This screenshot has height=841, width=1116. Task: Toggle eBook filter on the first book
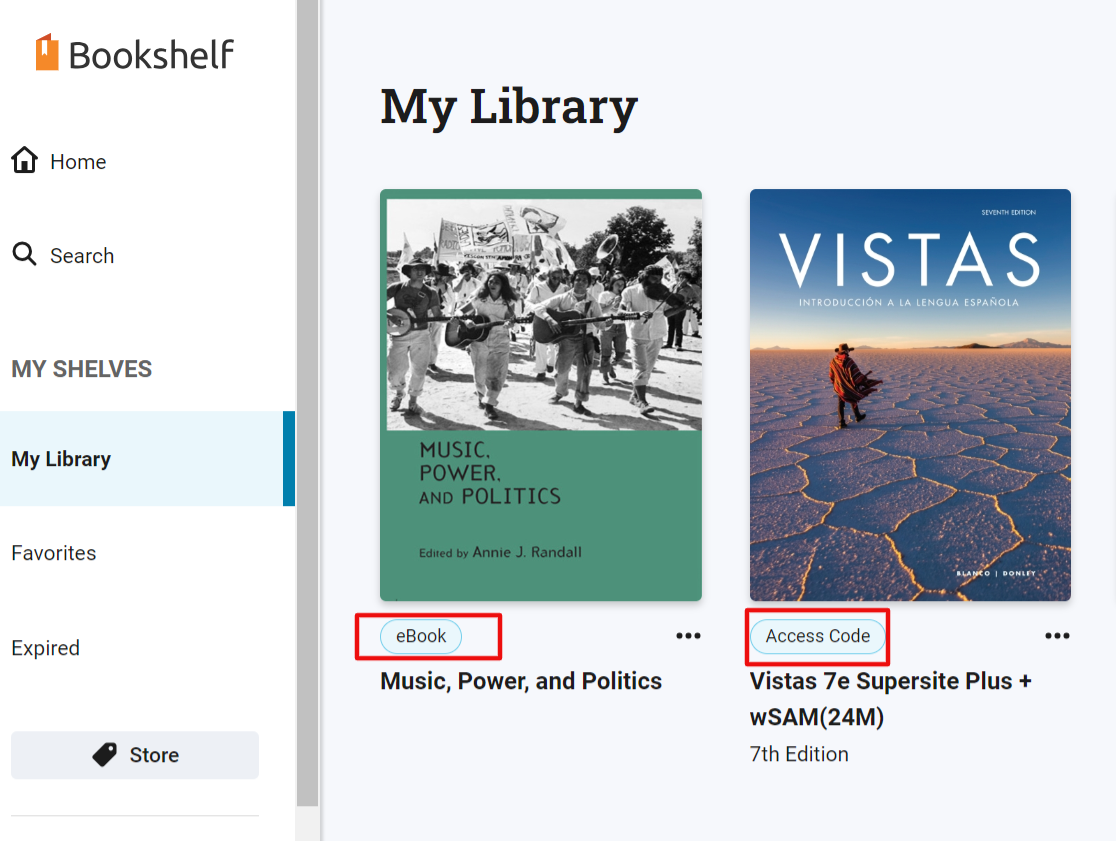420,636
